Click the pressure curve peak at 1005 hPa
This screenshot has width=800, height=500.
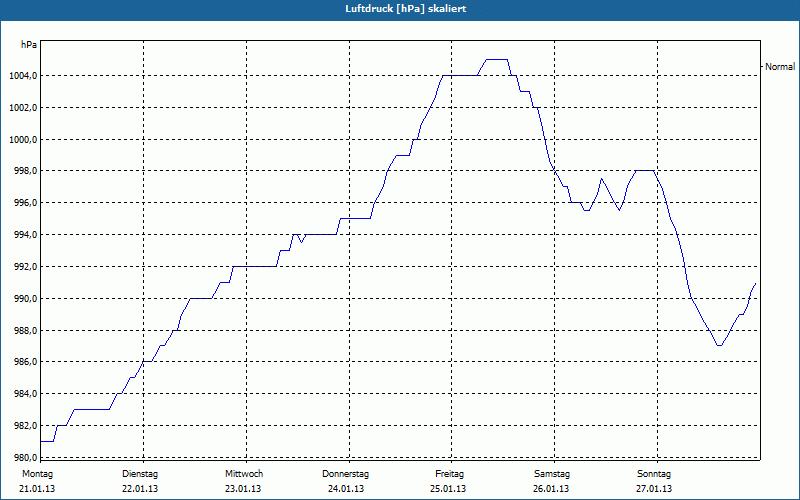click(x=496, y=60)
